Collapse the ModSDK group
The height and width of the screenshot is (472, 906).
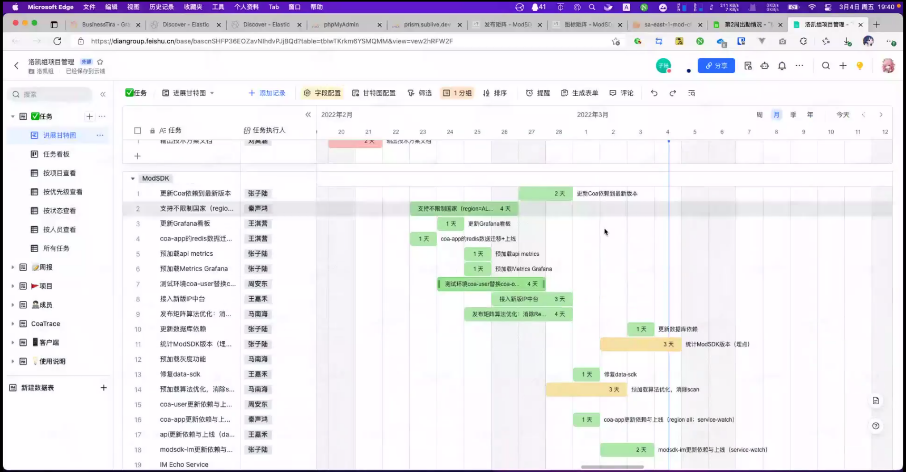tap(132, 178)
